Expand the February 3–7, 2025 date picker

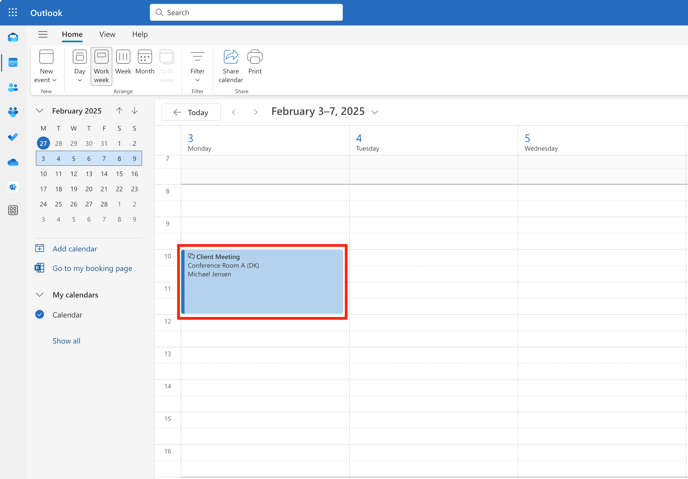coord(375,112)
